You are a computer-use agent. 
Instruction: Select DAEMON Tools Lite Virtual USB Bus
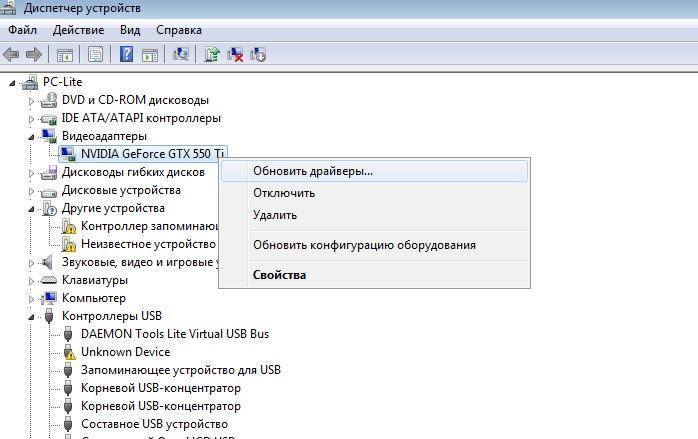click(175, 334)
